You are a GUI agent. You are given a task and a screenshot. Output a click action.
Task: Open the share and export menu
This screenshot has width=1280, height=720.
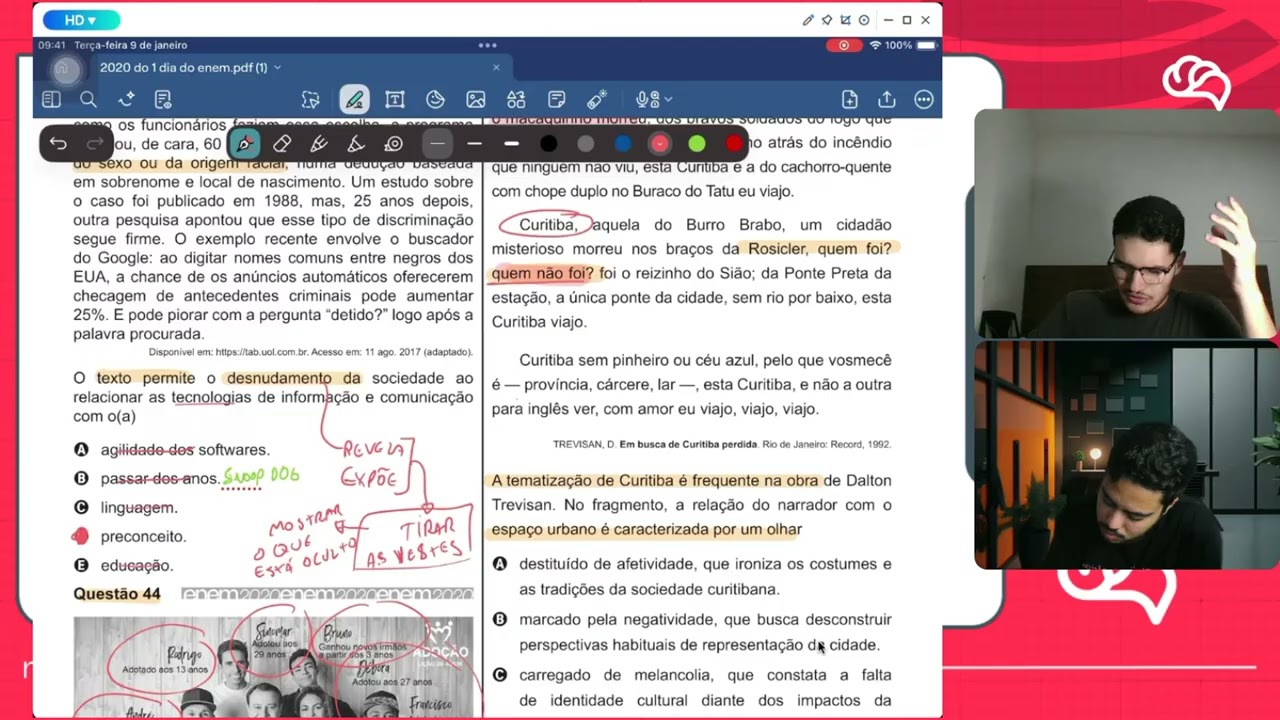click(886, 99)
